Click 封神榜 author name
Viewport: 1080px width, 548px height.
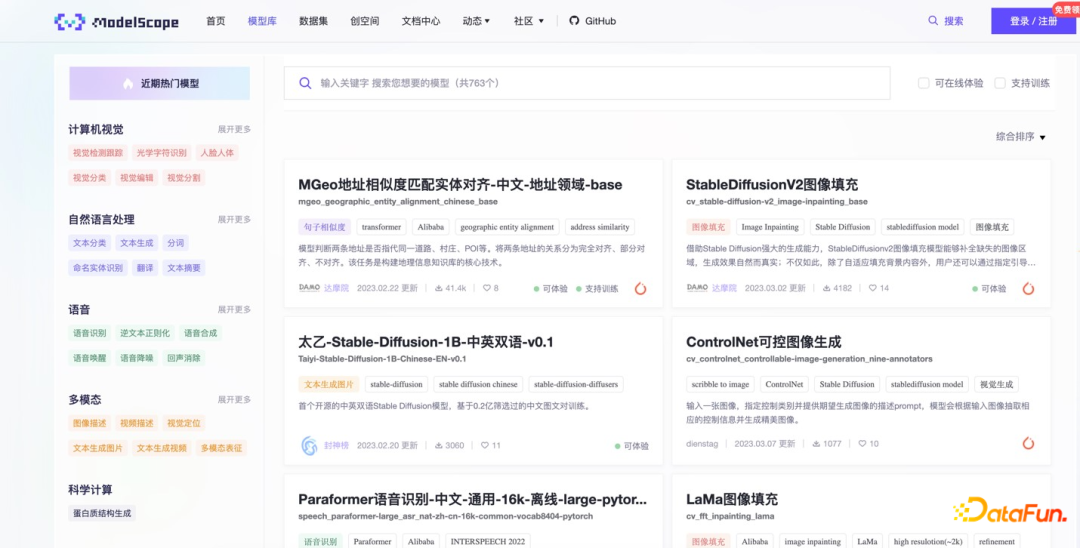(x=338, y=445)
